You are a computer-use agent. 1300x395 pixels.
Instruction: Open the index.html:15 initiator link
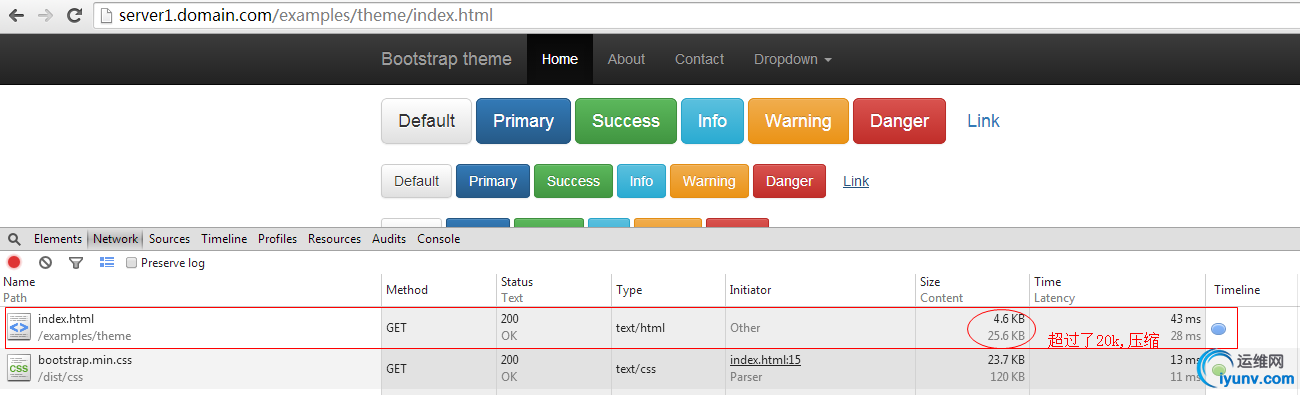click(x=765, y=360)
